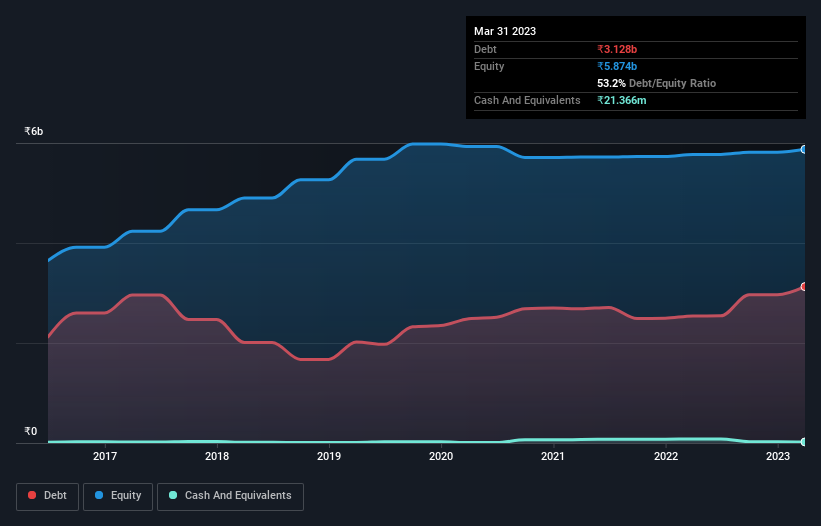Click the 2022 x-axis label
Image resolution: width=821 pixels, height=526 pixels.
(x=666, y=456)
